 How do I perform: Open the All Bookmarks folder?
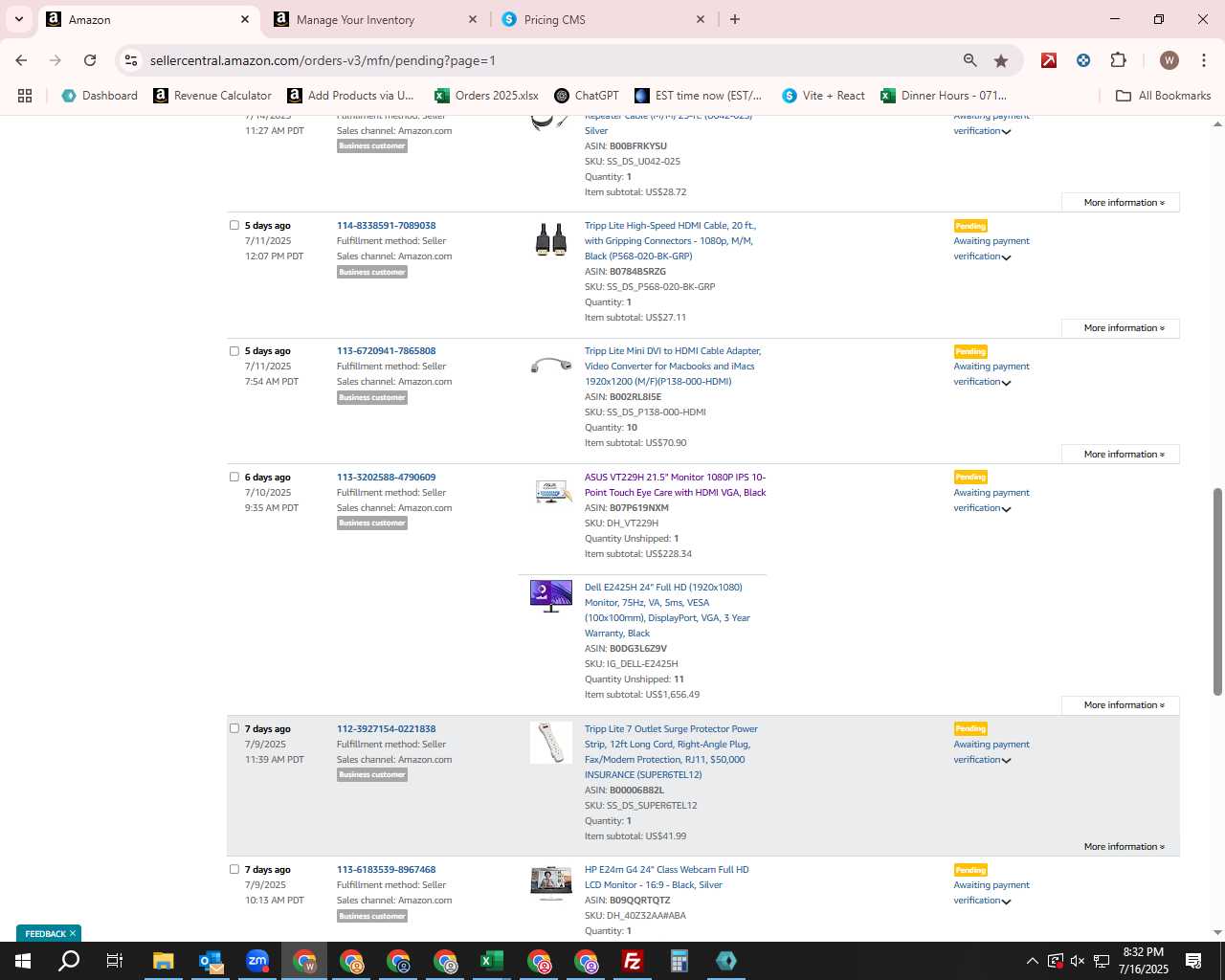(x=1163, y=96)
